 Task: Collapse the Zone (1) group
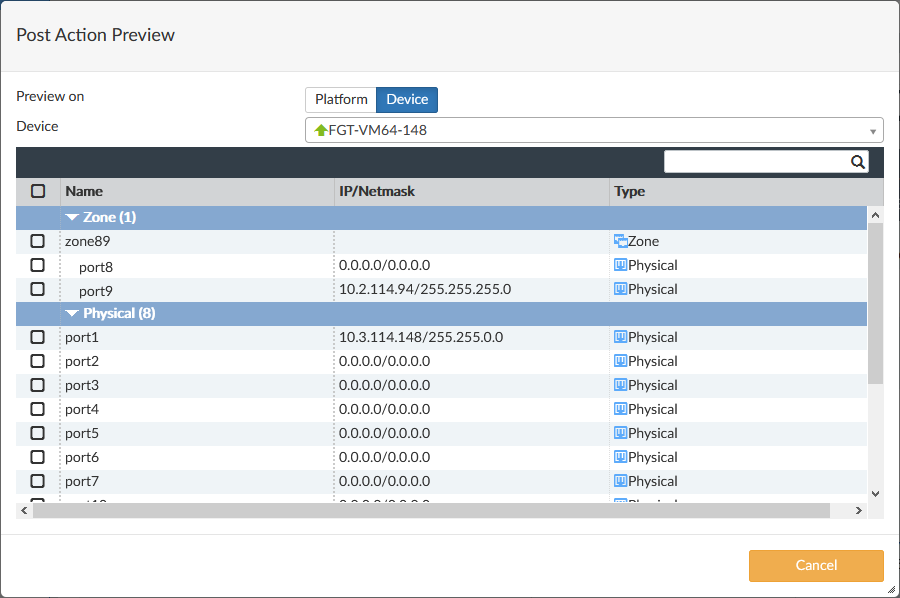point(72,218)
